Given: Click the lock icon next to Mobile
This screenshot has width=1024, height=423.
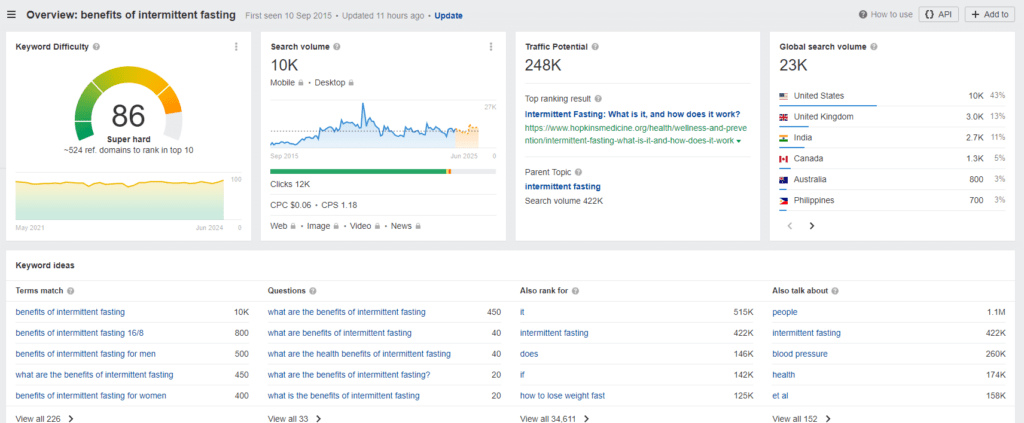Looking at the screenshot, I should 300,83.
